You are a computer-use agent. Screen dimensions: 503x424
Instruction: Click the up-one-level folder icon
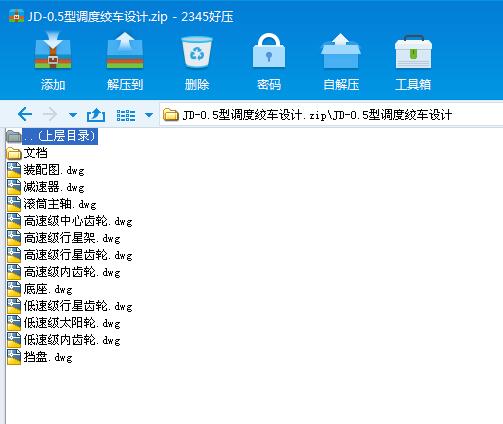tap(96, 115)
